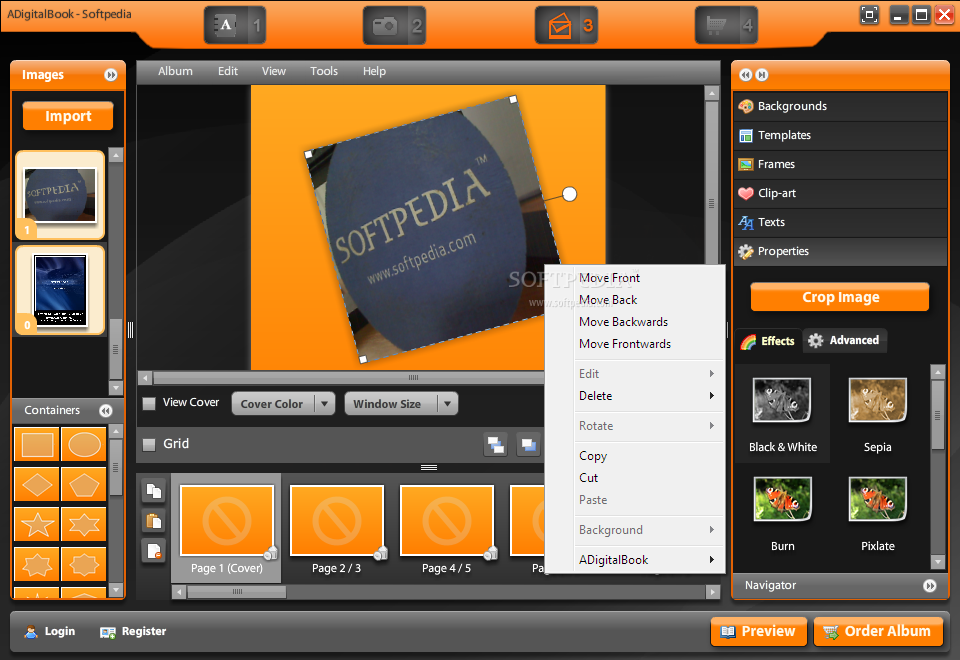Open the Backgrounds panel

[x=840, y=107]
